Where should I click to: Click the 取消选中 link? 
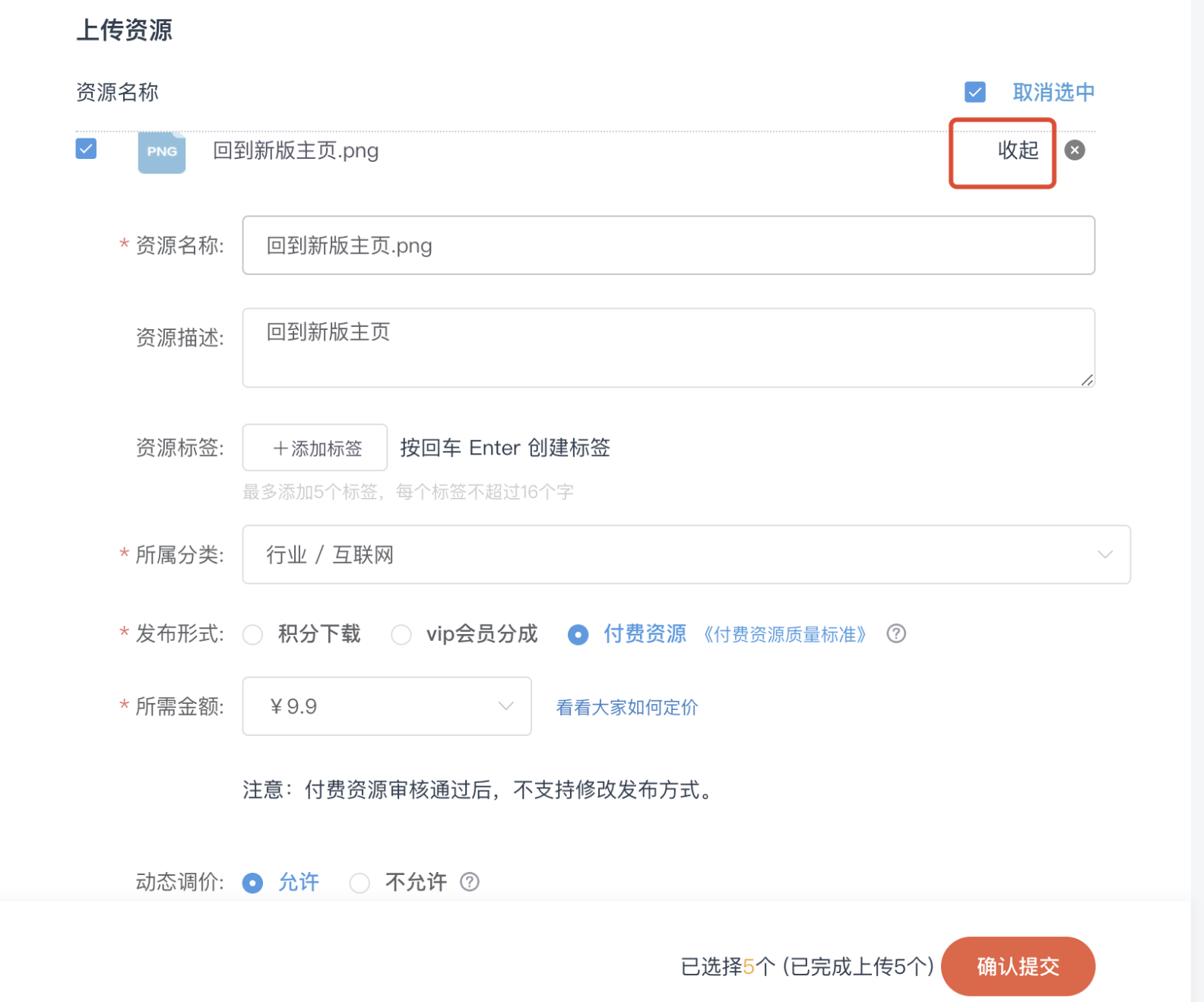click(1053, 92)
